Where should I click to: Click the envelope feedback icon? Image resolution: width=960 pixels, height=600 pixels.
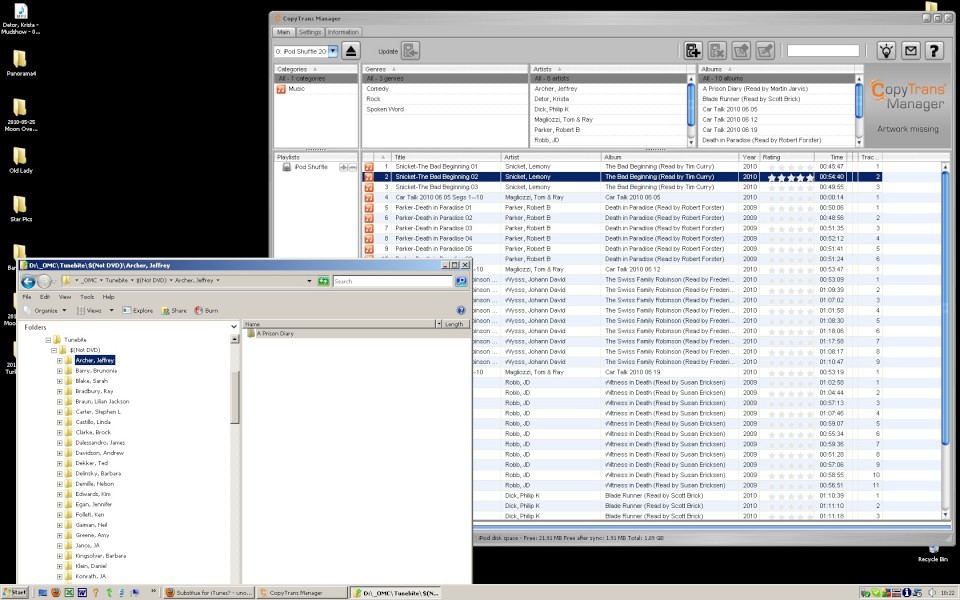pyautogui.click(x=910, y=51)
